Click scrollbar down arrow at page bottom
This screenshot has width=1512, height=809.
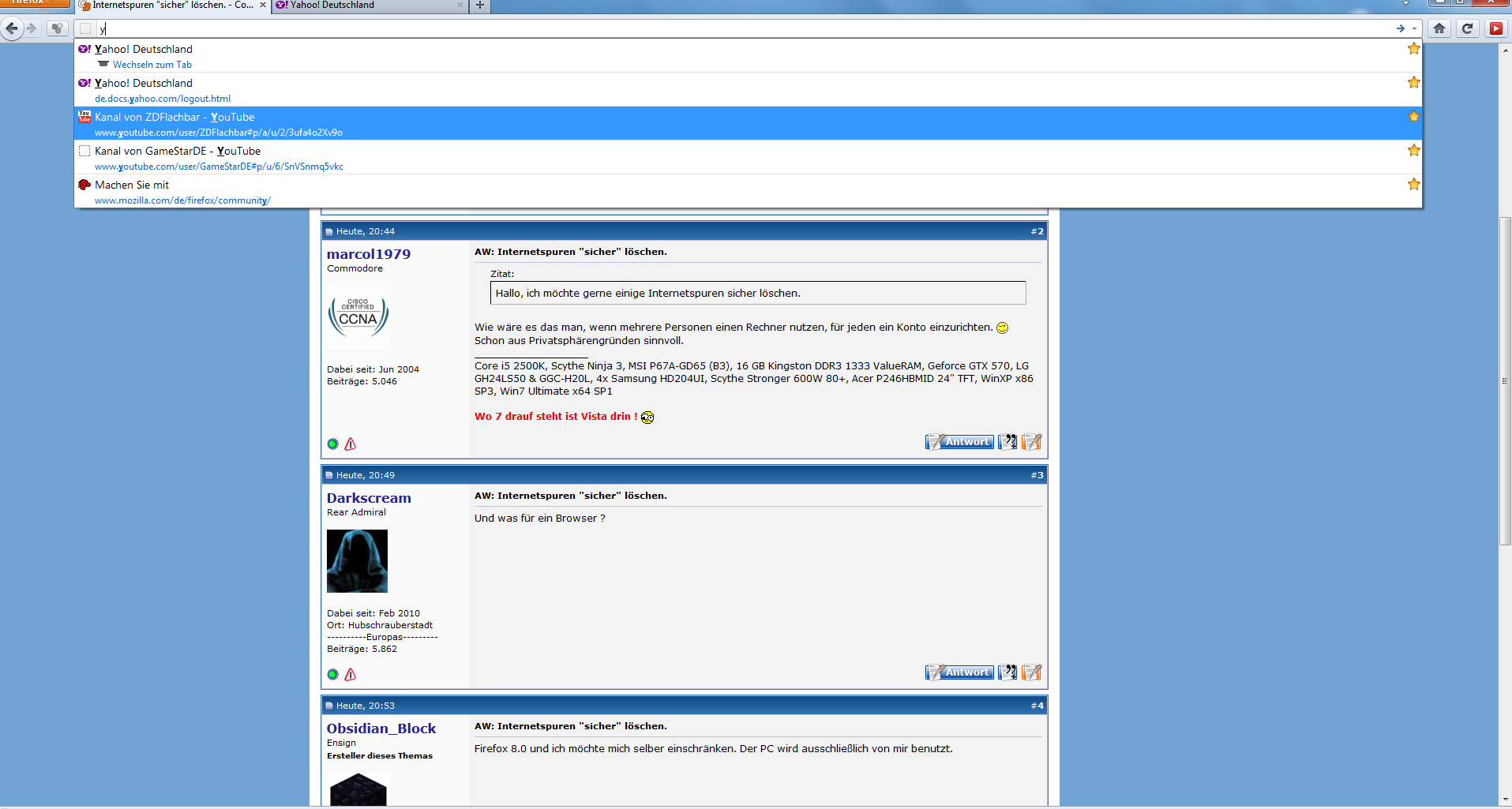[x=1505, y=800]
